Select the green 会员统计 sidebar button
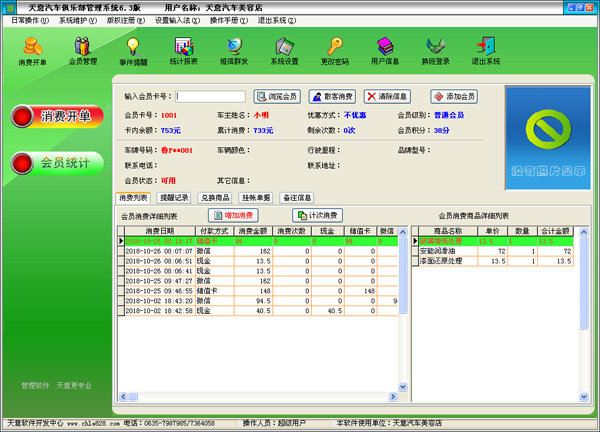The width and height of the screenshot is (600, 432). coord(56,163)
